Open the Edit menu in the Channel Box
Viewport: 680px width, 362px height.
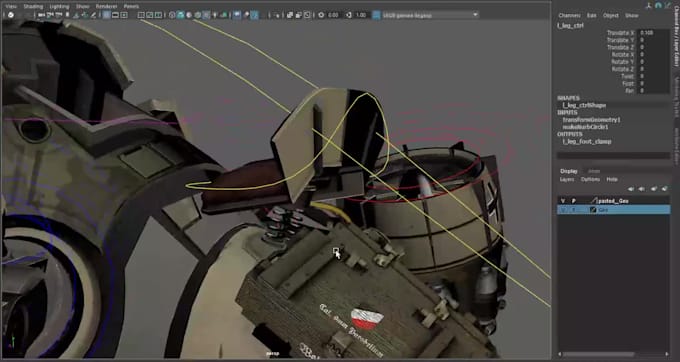coord(592,15)
